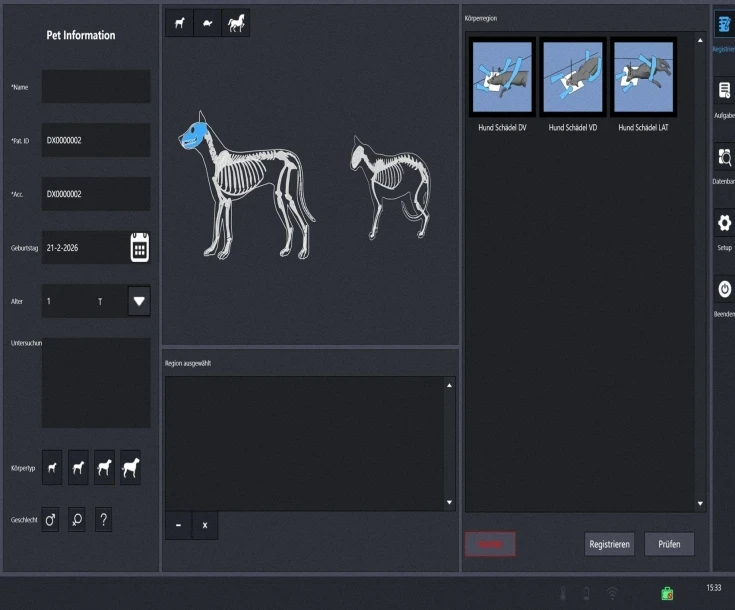Choose the second-smallest dog Körpertyp
735x610 pixels.
78,467
